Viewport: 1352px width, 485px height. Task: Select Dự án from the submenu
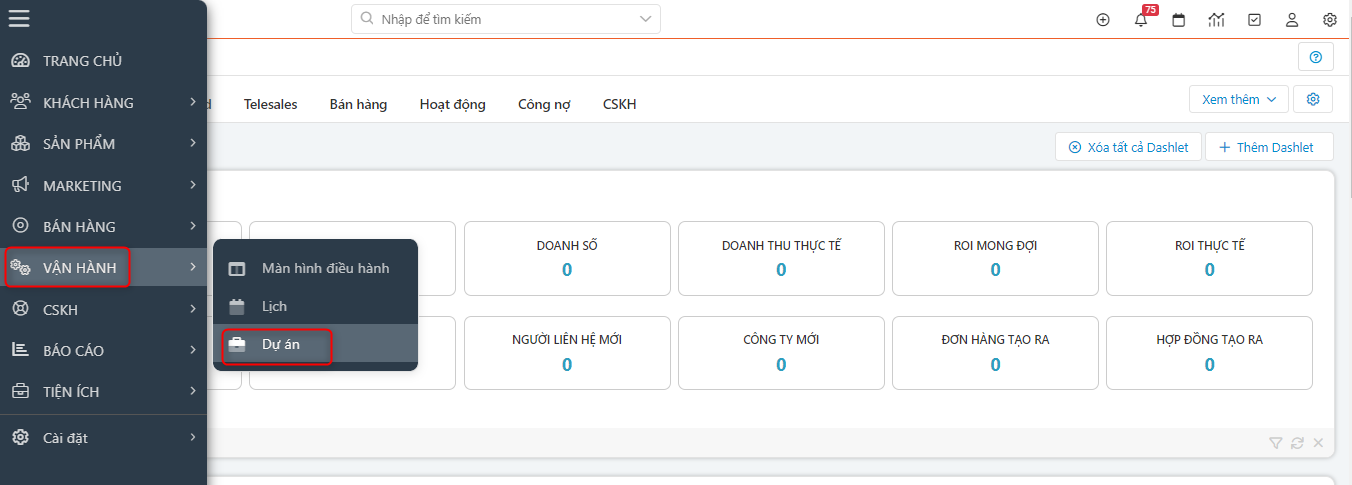click(280, 345)
